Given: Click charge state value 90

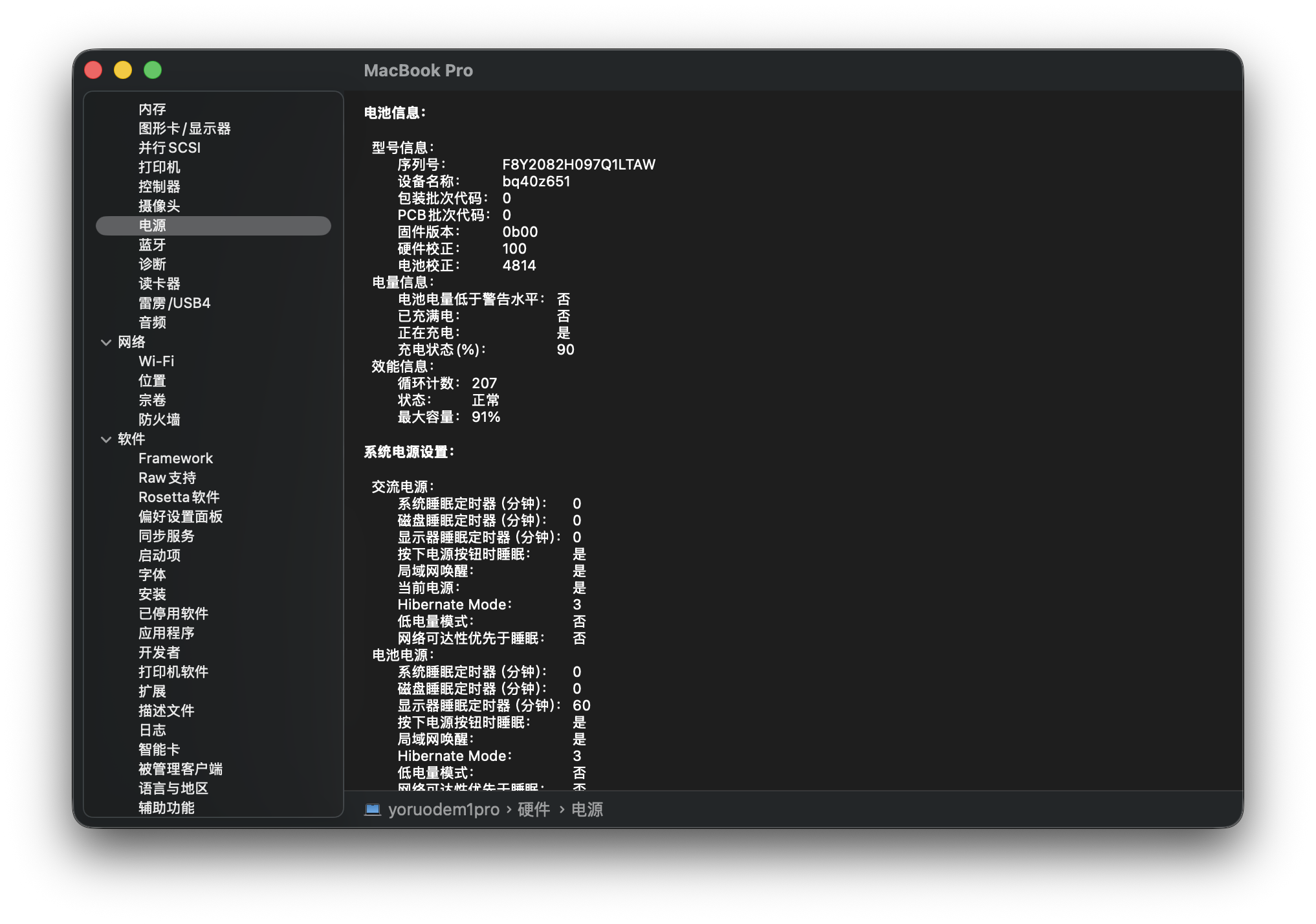Looking at the screenshot, I should pos(565,350).
